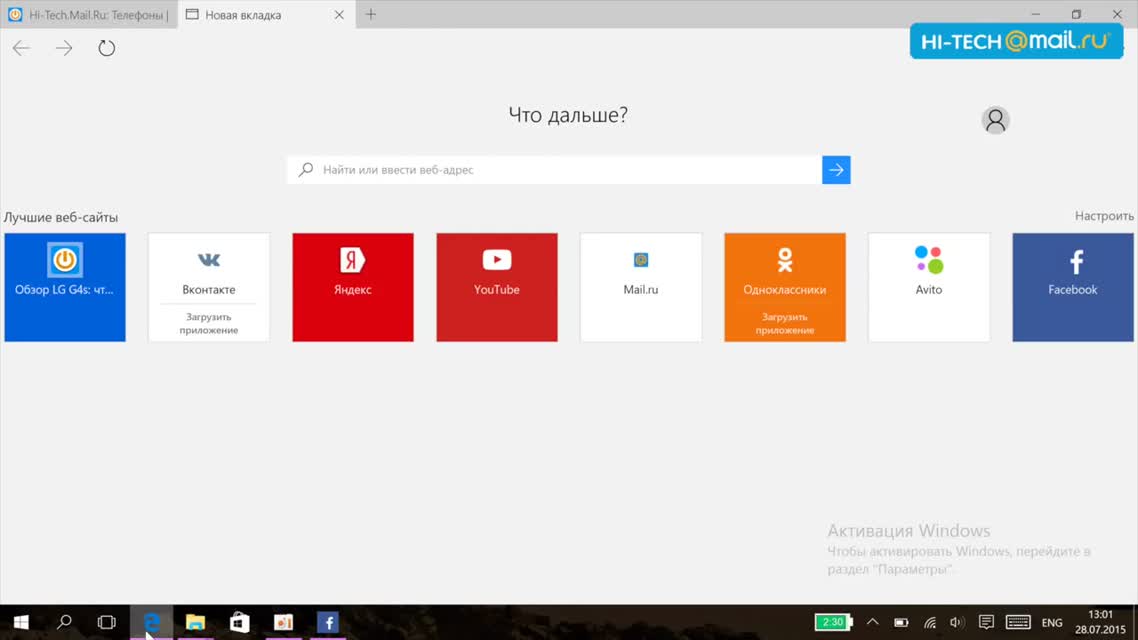Submit search with the blue arrow button
The height and width of the screenshot is (640, 1138).
[836, 170]
